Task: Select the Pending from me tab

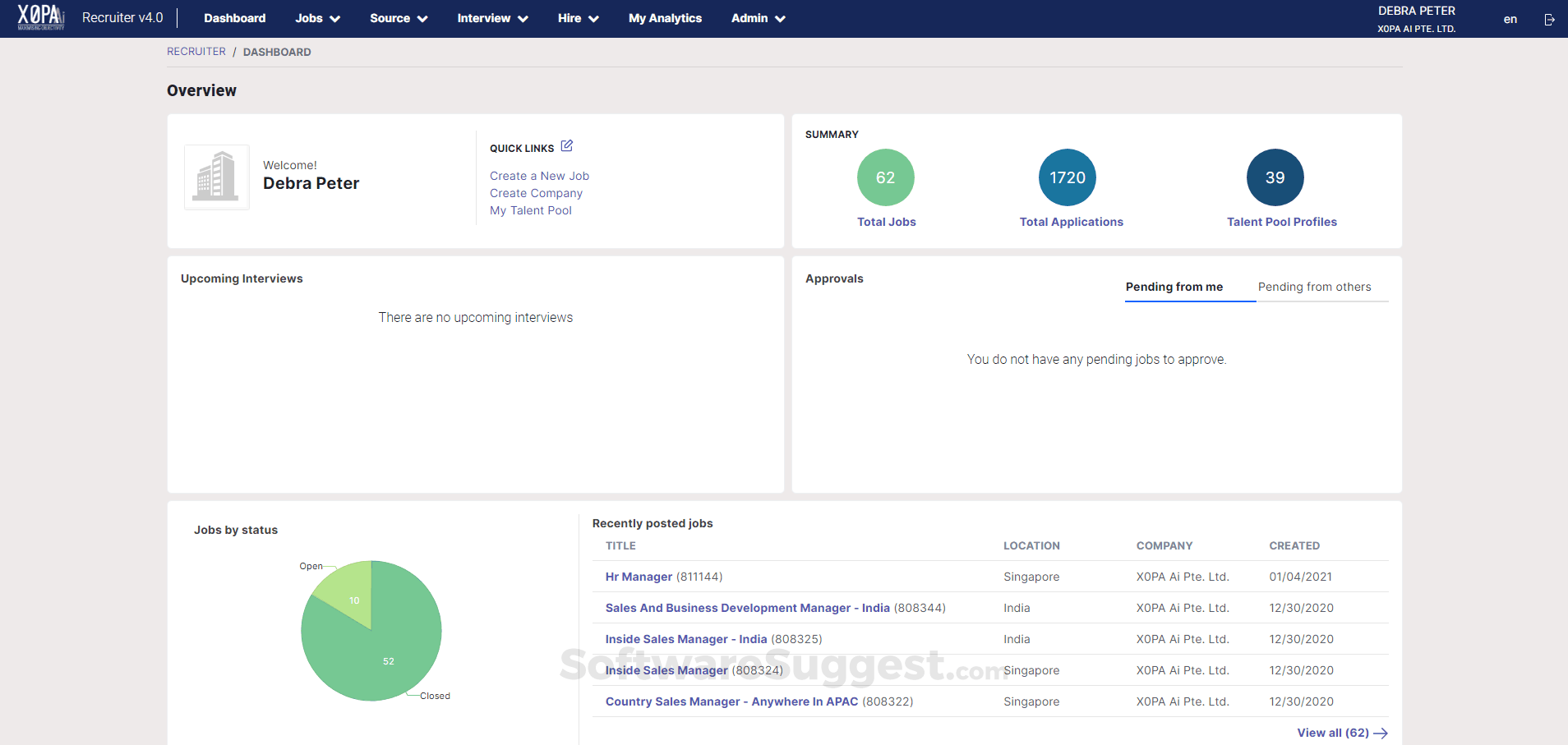Action: click(1174, 287)
